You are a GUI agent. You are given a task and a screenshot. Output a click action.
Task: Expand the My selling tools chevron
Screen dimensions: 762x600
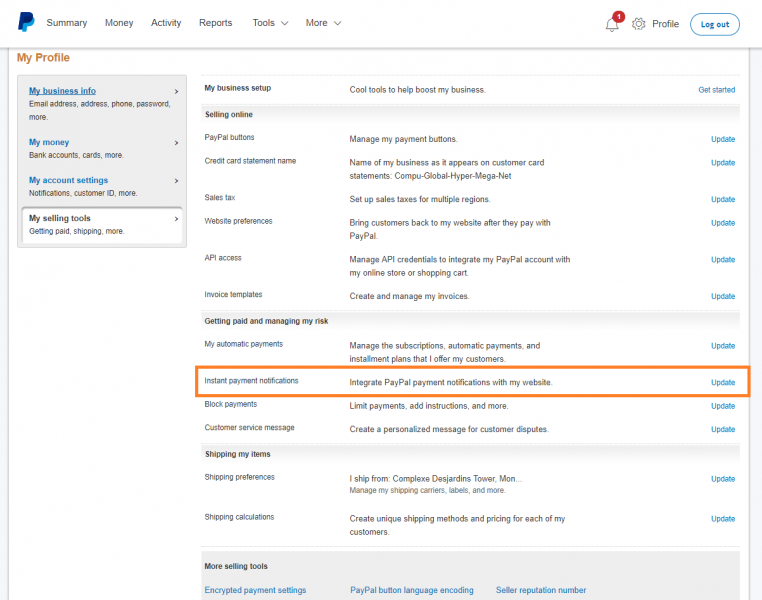(176, 219)
